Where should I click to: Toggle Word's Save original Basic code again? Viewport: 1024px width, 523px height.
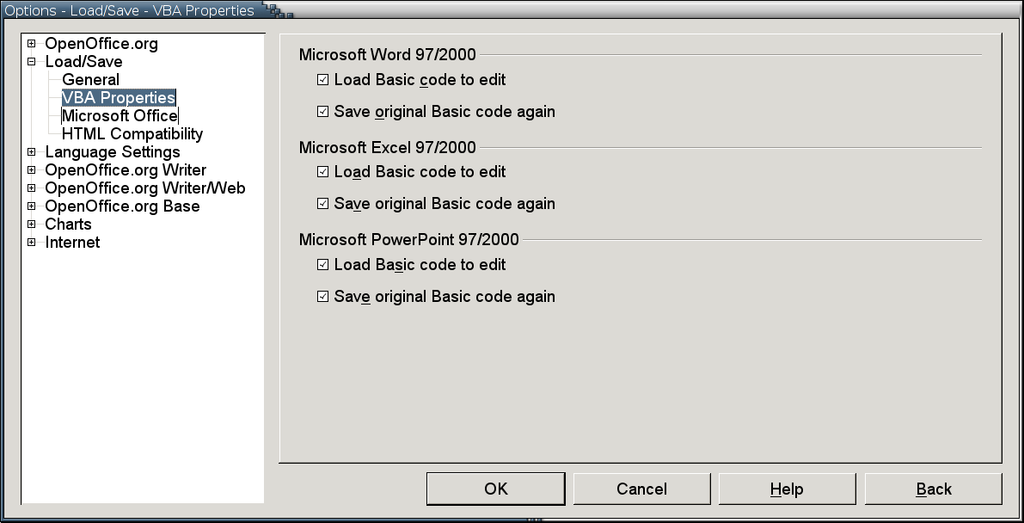click(x=323, y=112)
